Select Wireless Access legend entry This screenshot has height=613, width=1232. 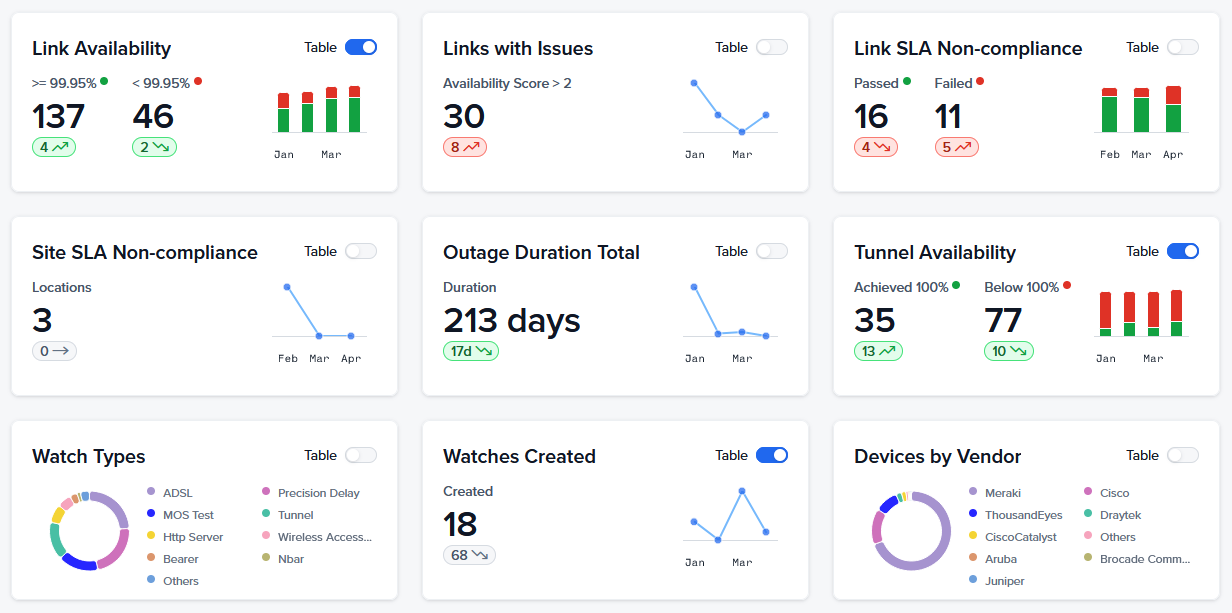pos(316,537)
